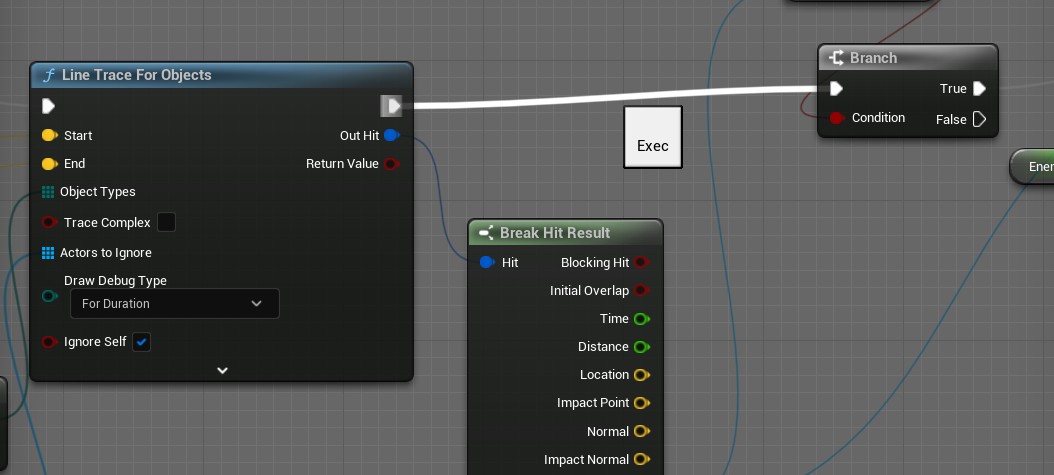Select the Branch node header

[873, 58]
